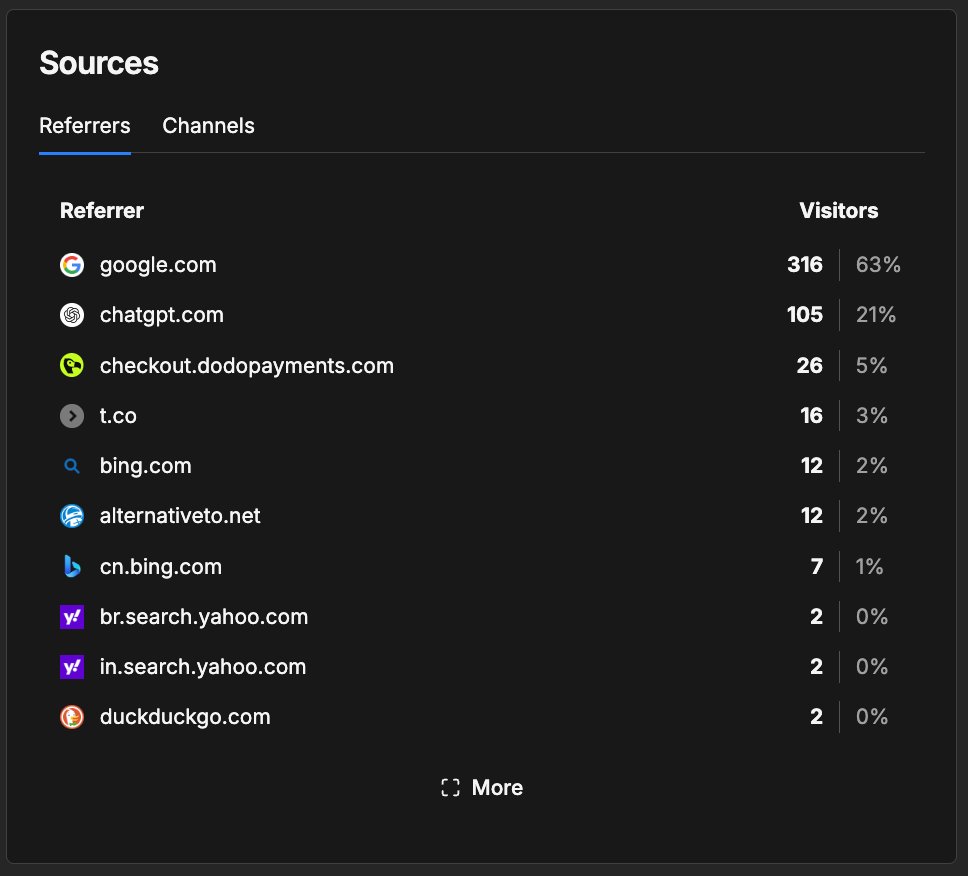Viewport: 968px width, 876px height.
Task: Click the 63% share for google.com
Action: (878, 265)
